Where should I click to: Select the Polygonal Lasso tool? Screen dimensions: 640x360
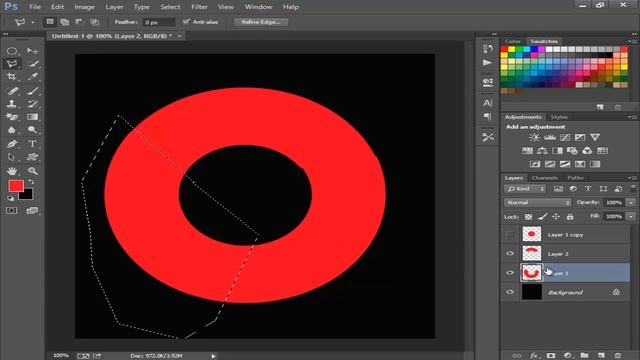pyautogui.click(x=12, y=64)
